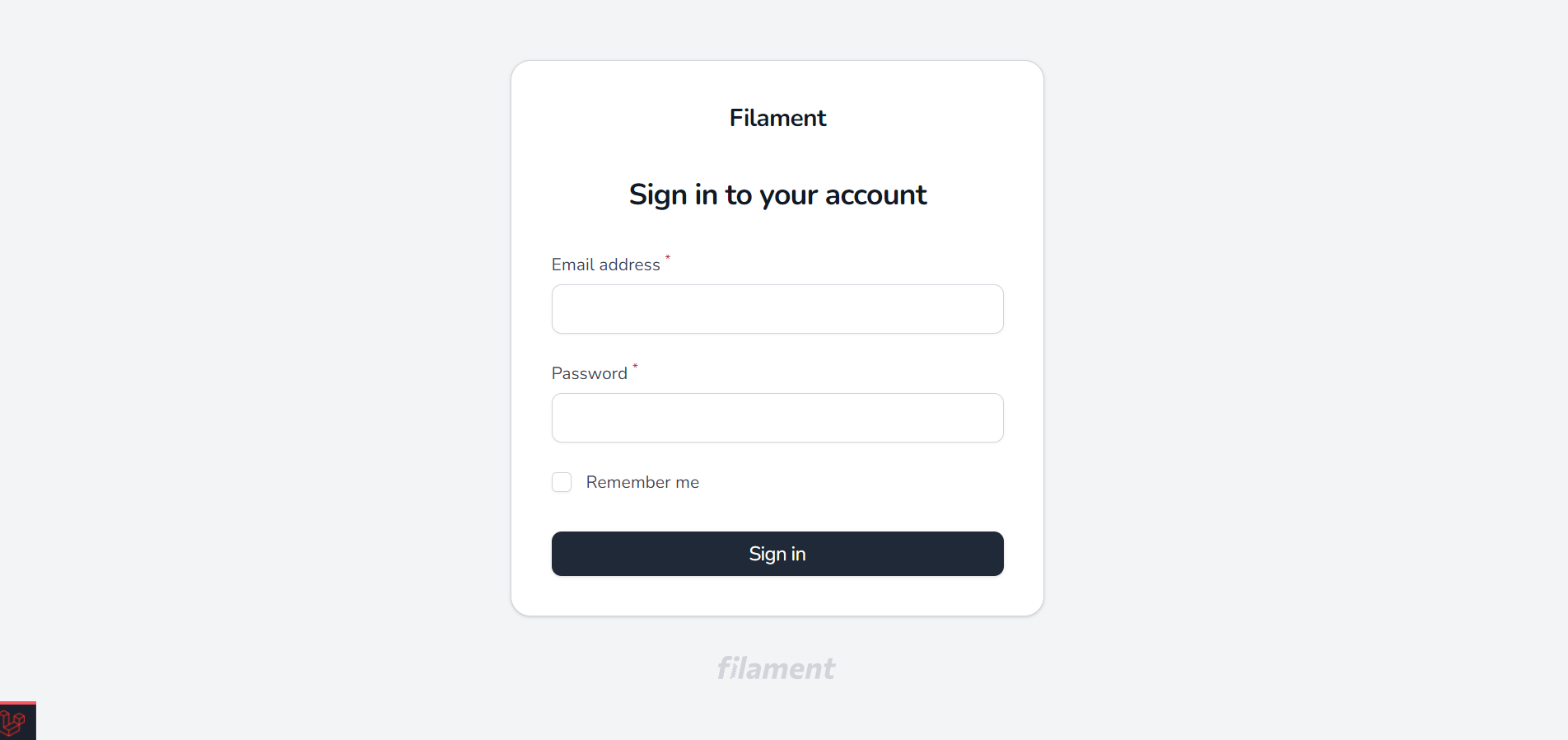Image resolution: width=1568 pixels, height=740 pixels.
Task: Check the box beside Remember me
Action: pyautogui.click(x=561, y=482)
